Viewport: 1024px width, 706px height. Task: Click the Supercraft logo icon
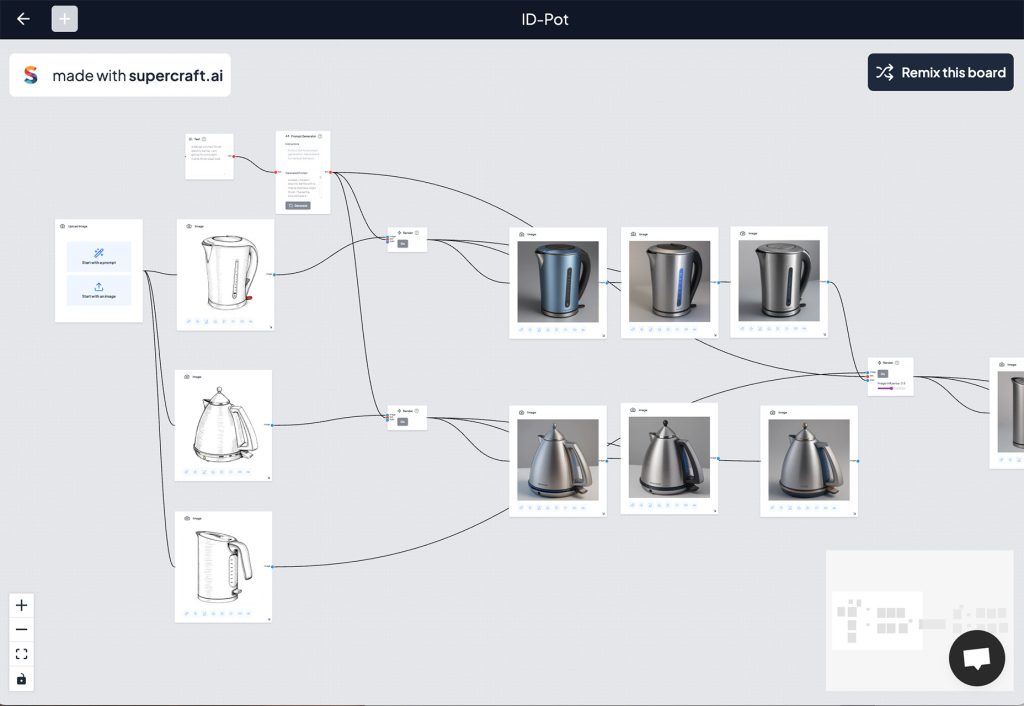tap(31, 75)
